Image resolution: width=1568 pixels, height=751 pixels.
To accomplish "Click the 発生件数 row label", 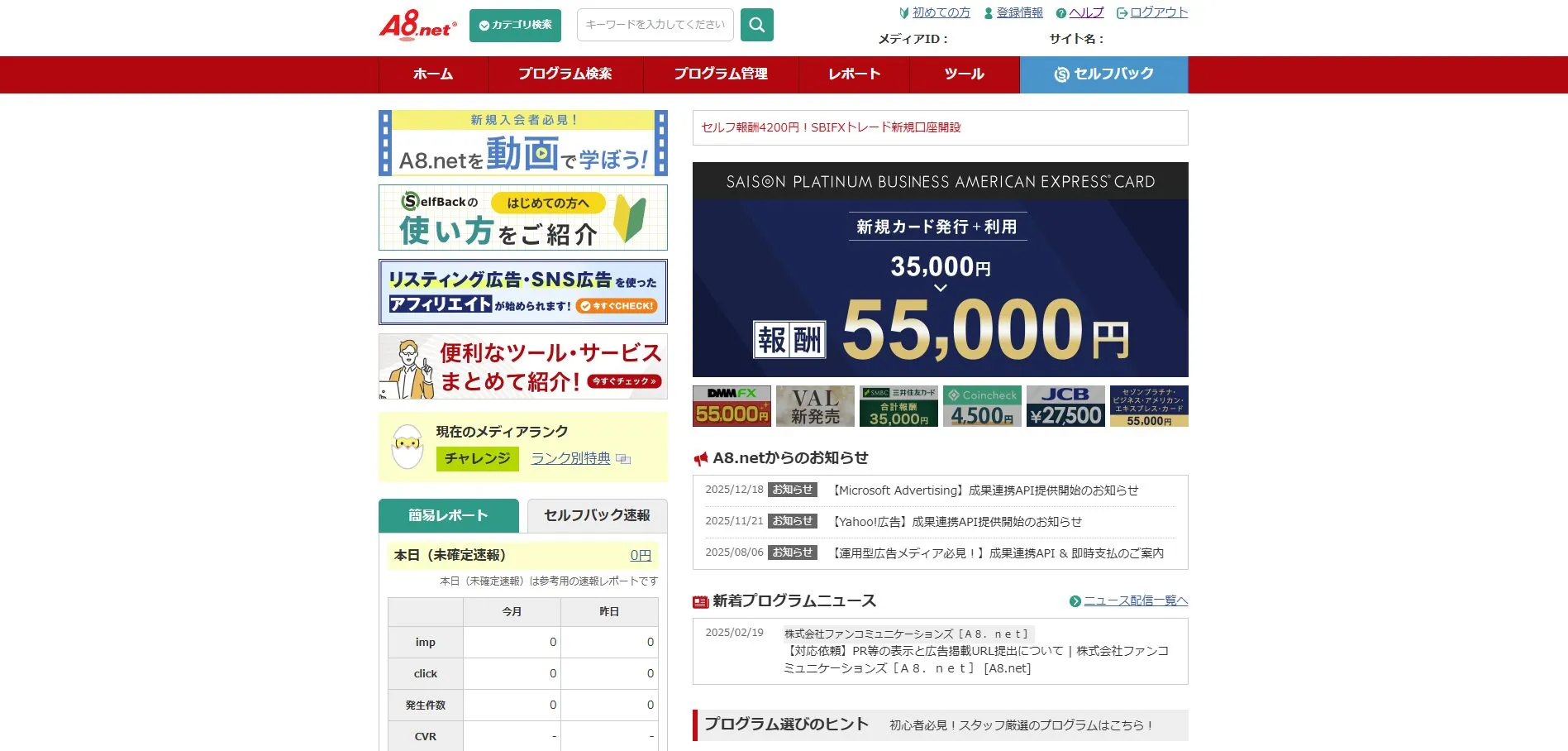I will pos(426,706).
